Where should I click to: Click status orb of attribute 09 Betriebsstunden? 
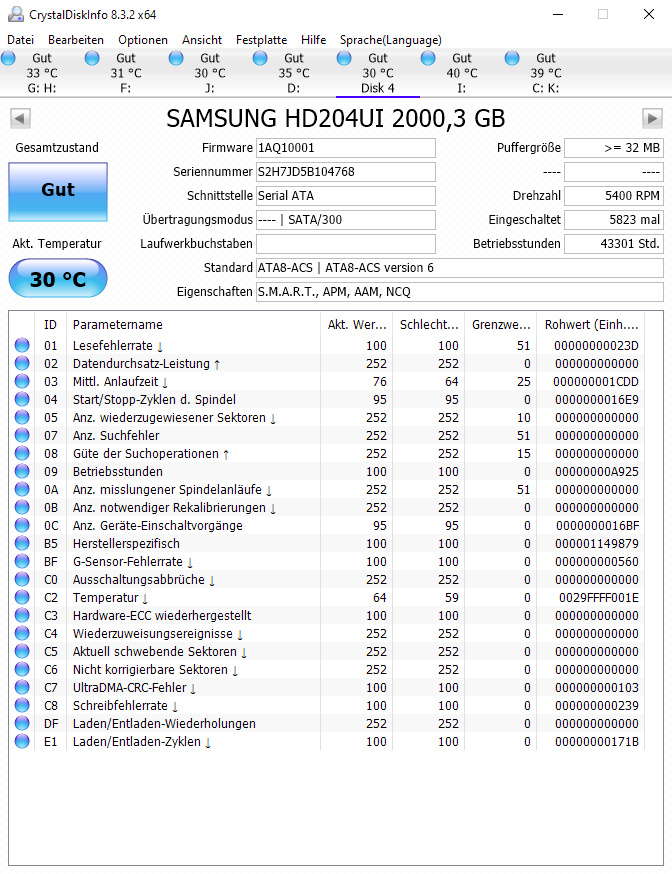(x=22, y=472)
